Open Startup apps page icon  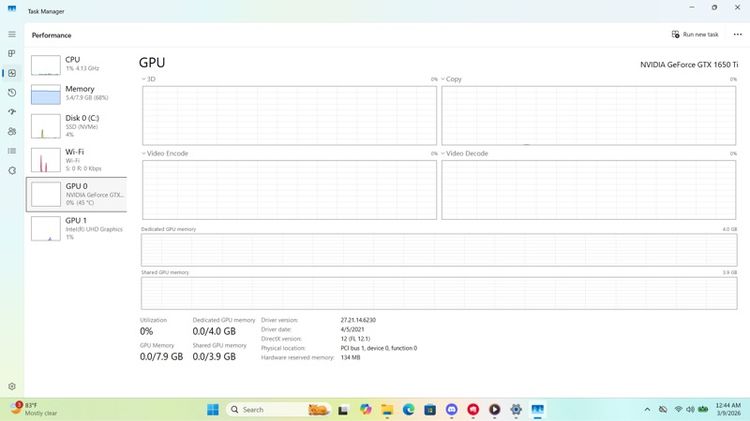point(12,111)
